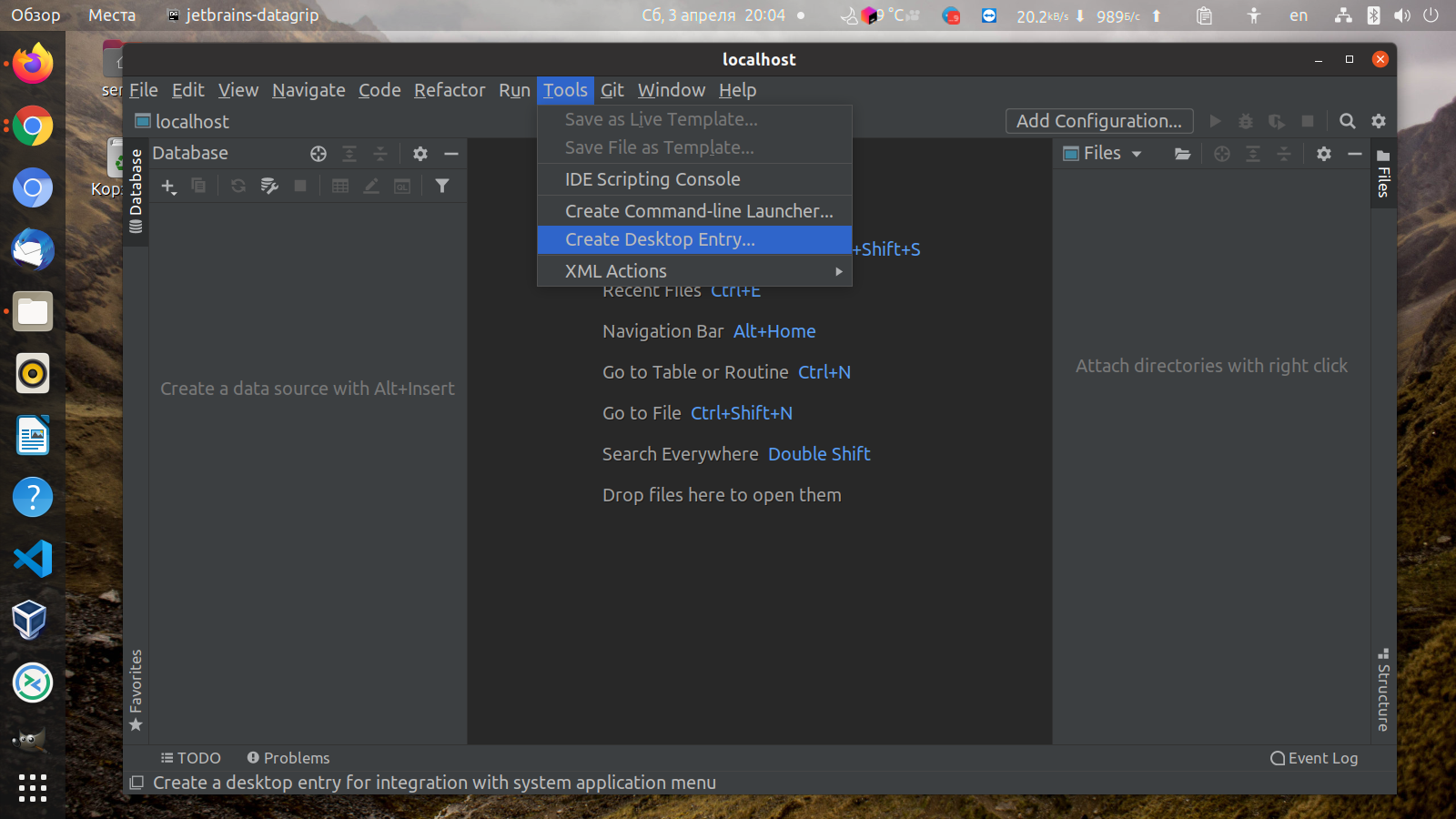Open Visual Studio Code from the dock
Image resolution: width=1456 pixels, height=819 pixels.
(x=33, y=559)
